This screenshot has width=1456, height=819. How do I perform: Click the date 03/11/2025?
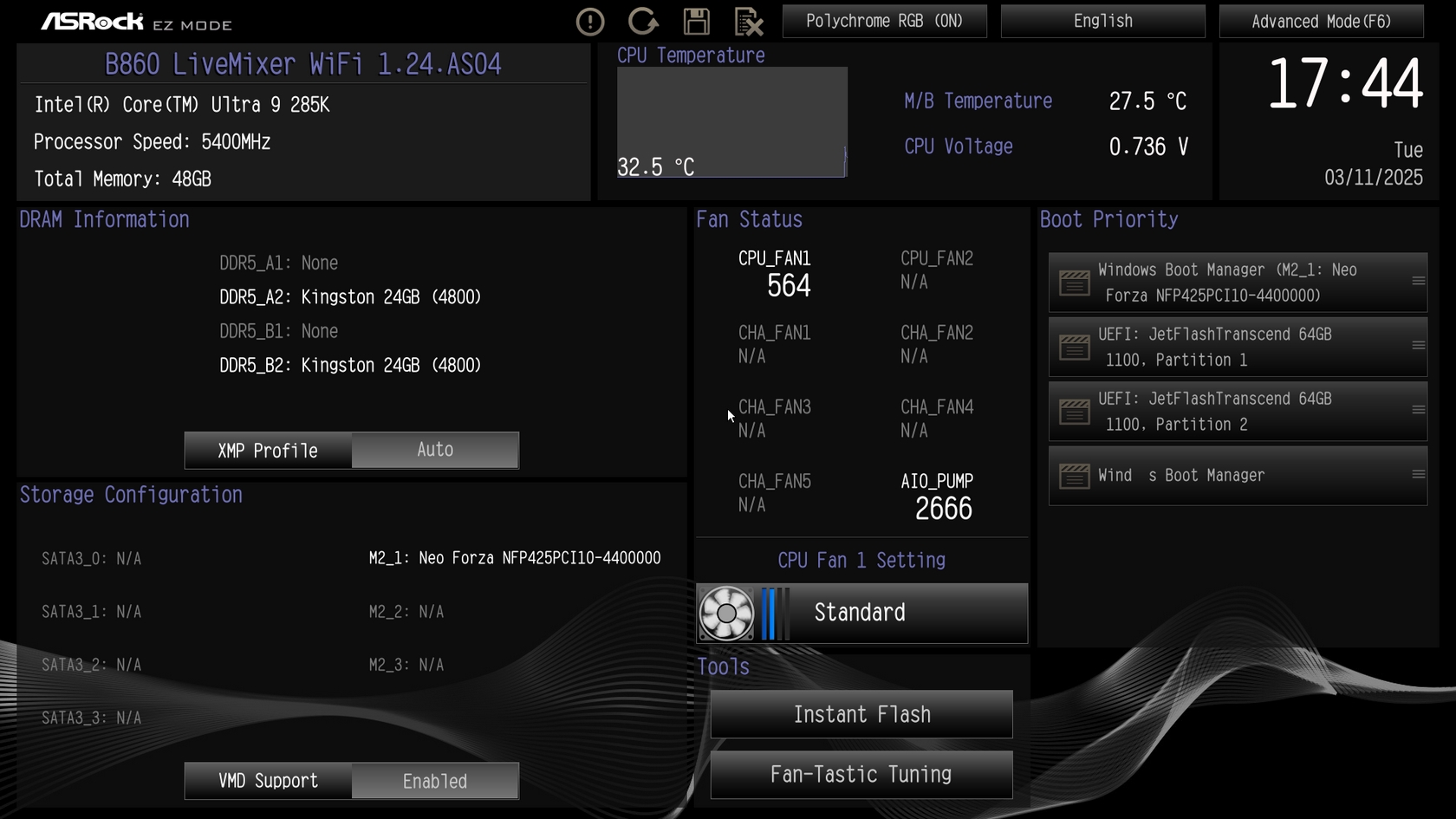coord(1374,178)
